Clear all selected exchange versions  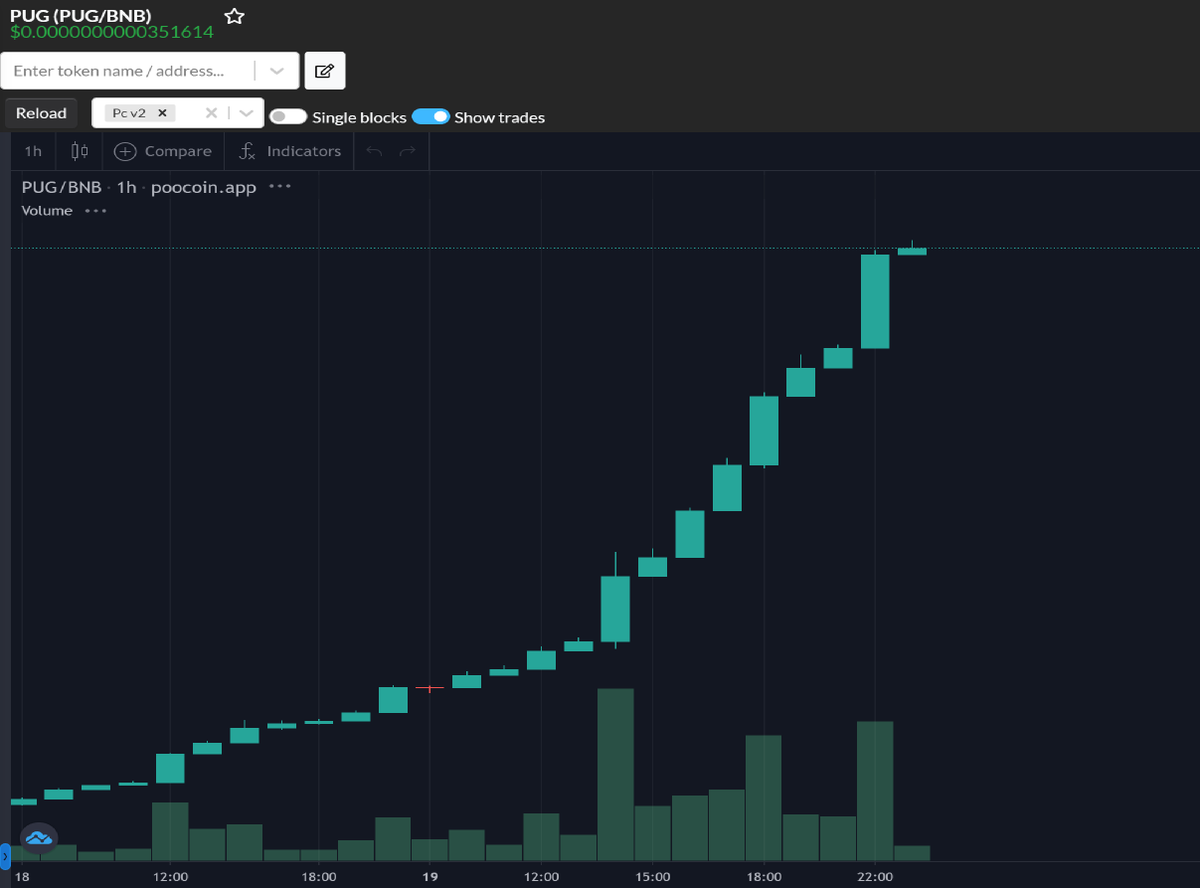[211, 113]
